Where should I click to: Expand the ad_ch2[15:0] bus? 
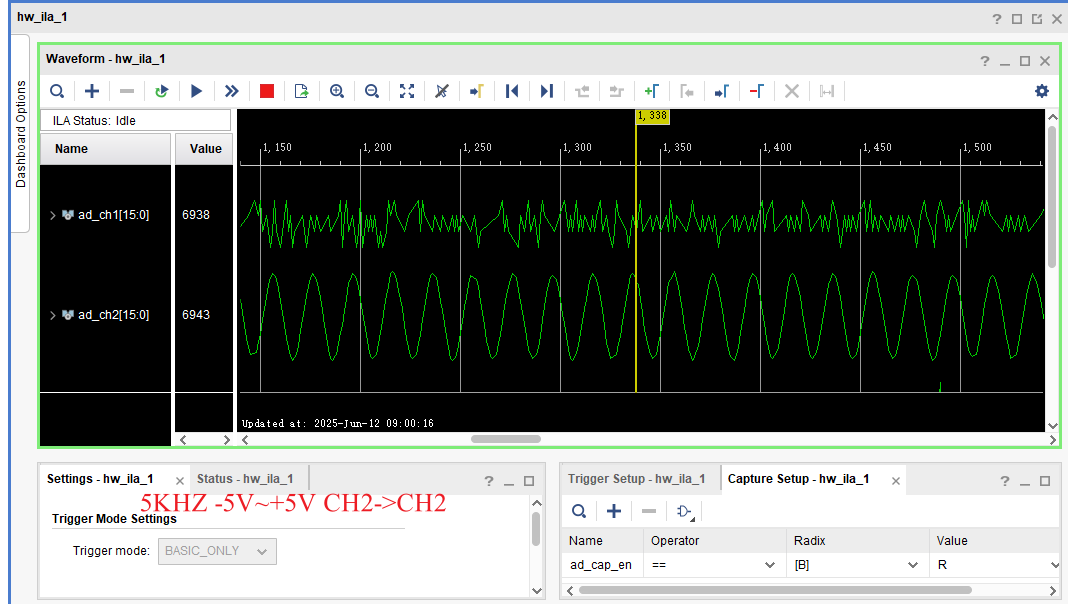point(52,315)
